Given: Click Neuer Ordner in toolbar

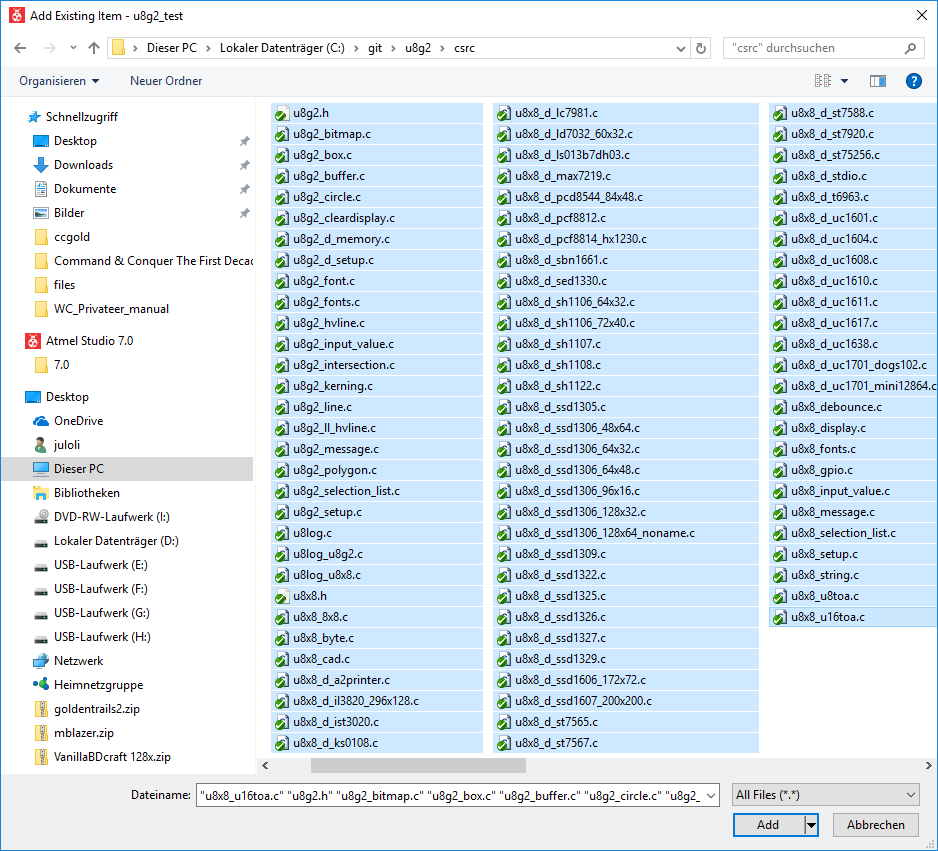Looking at the screenshot, I should (x=166, y=81).
